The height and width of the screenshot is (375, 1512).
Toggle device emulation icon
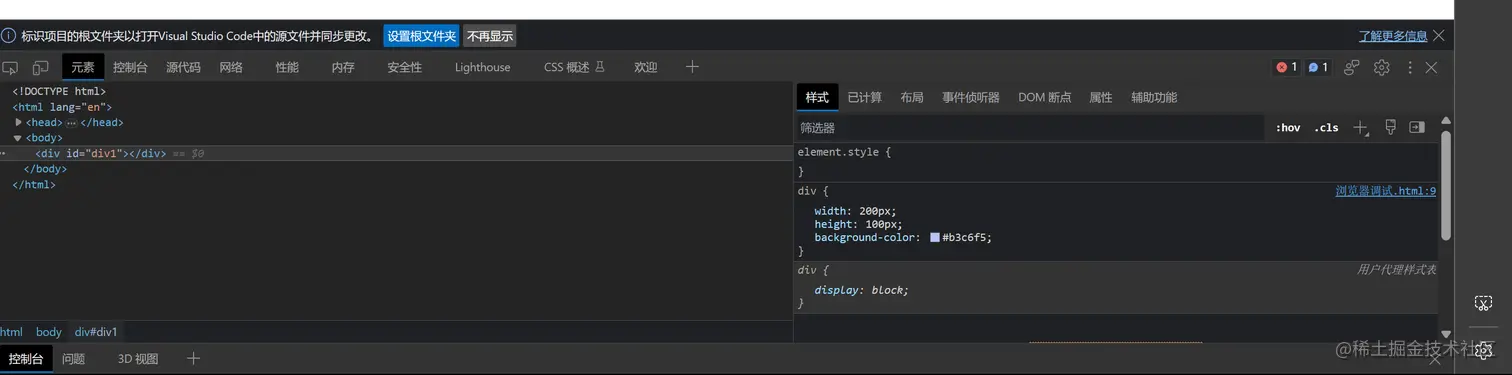[x=41, y=68]
